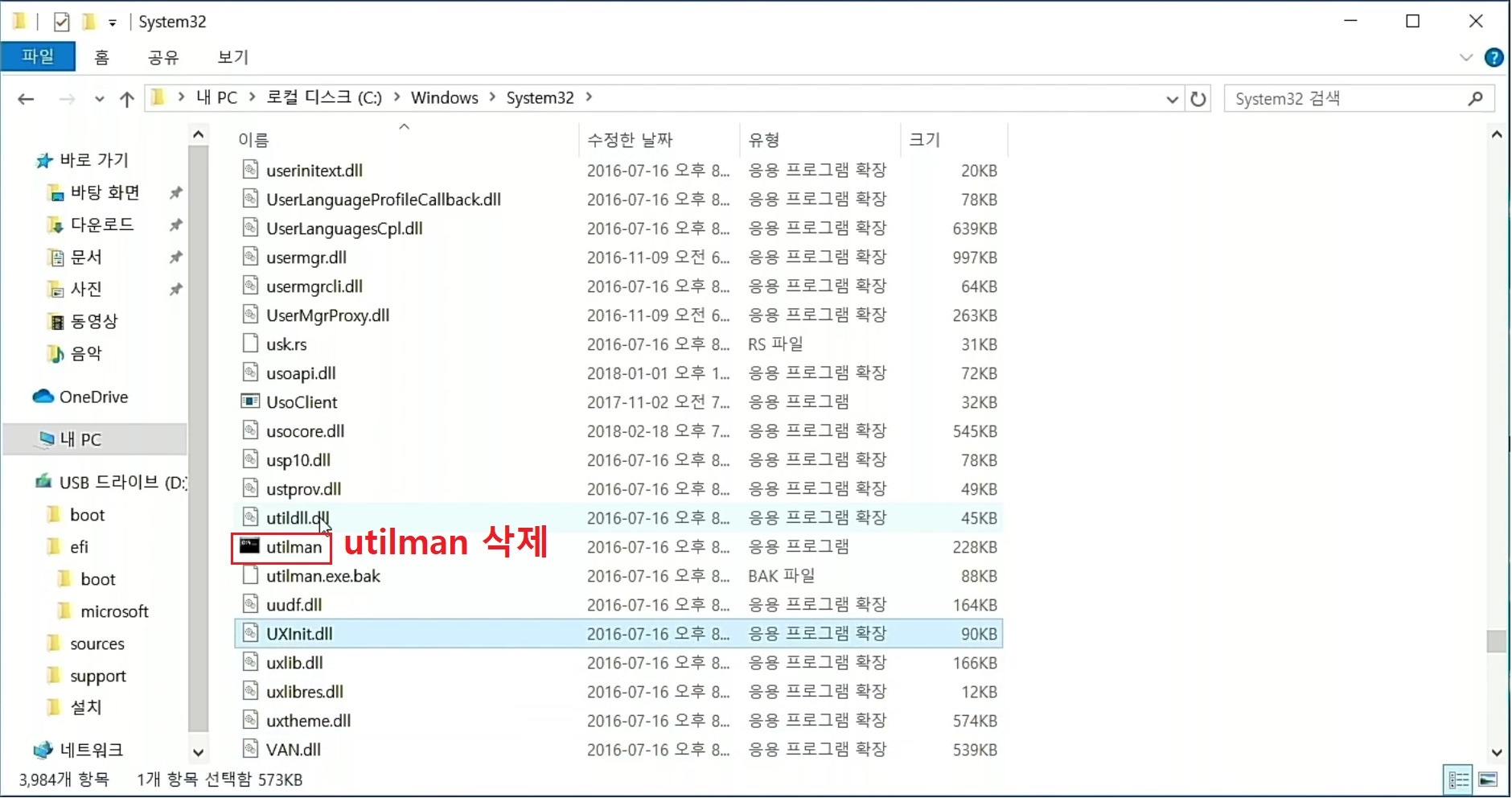Click System32 in address breadcrumb
This screenshot has height=798, width=1512.
(x=540, y=97)
